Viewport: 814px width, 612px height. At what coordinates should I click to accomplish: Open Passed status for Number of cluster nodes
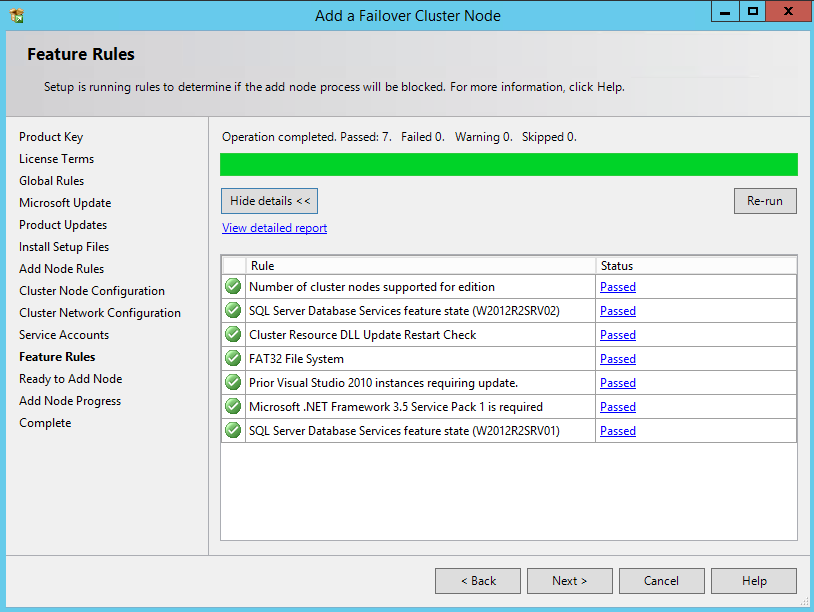coord(618,287)
